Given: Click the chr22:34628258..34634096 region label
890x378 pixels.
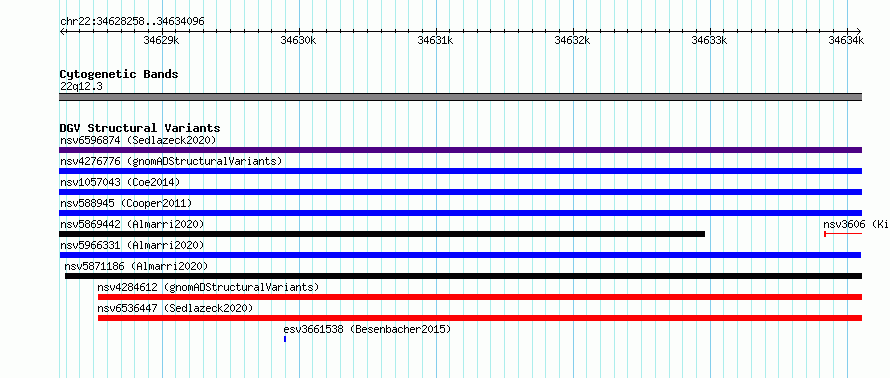Looking at the screenshot, I should (x=132, y=22).
